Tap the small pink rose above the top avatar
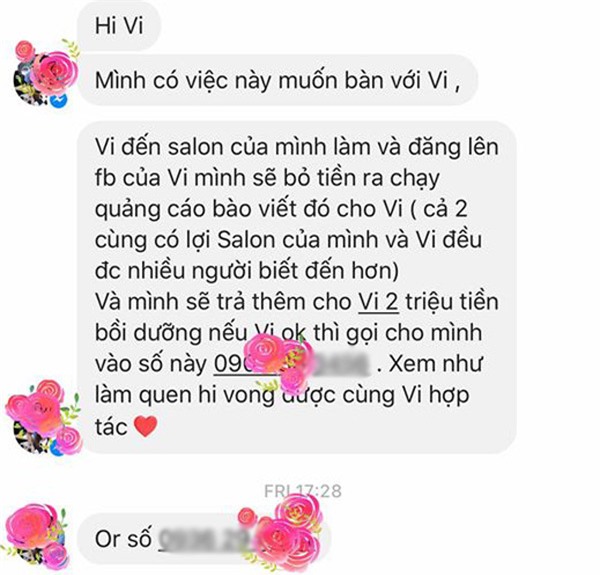 [25, 51]
